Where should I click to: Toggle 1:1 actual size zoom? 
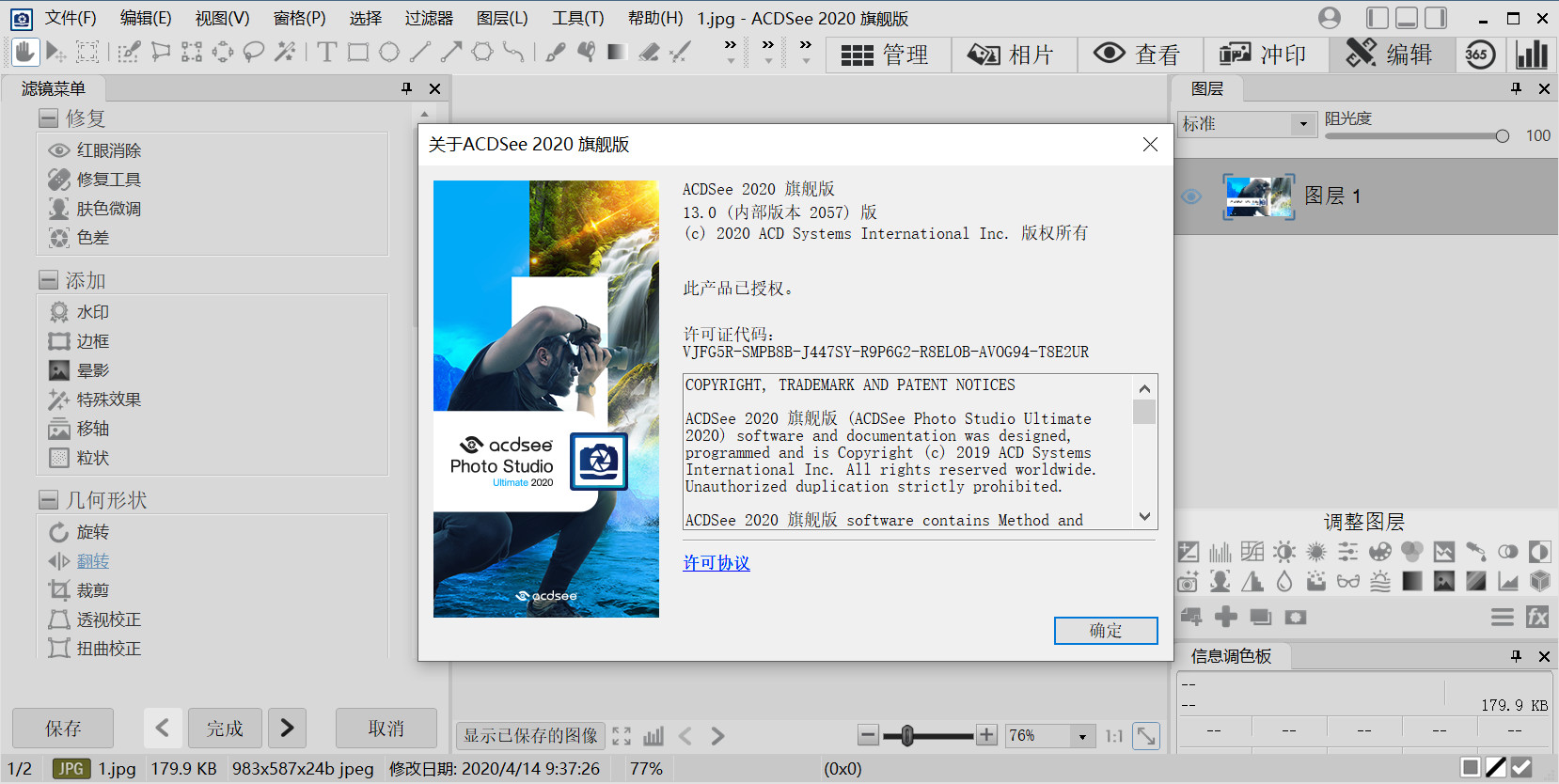coord(1114,736)
